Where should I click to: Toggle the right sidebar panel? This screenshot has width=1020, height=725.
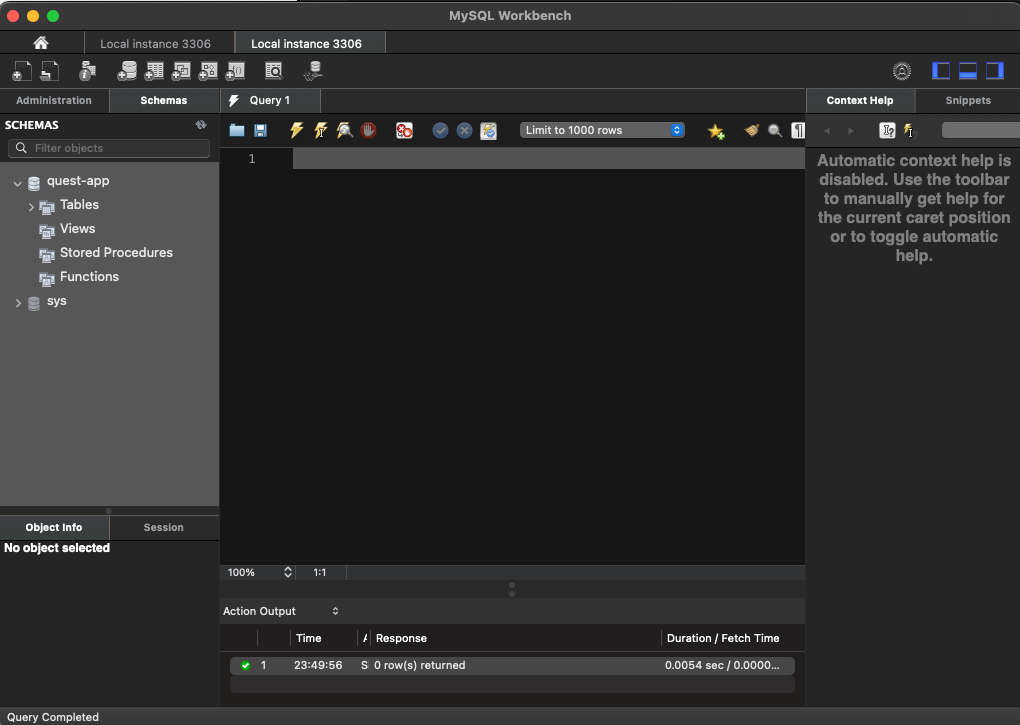click(x=995, y=71)
